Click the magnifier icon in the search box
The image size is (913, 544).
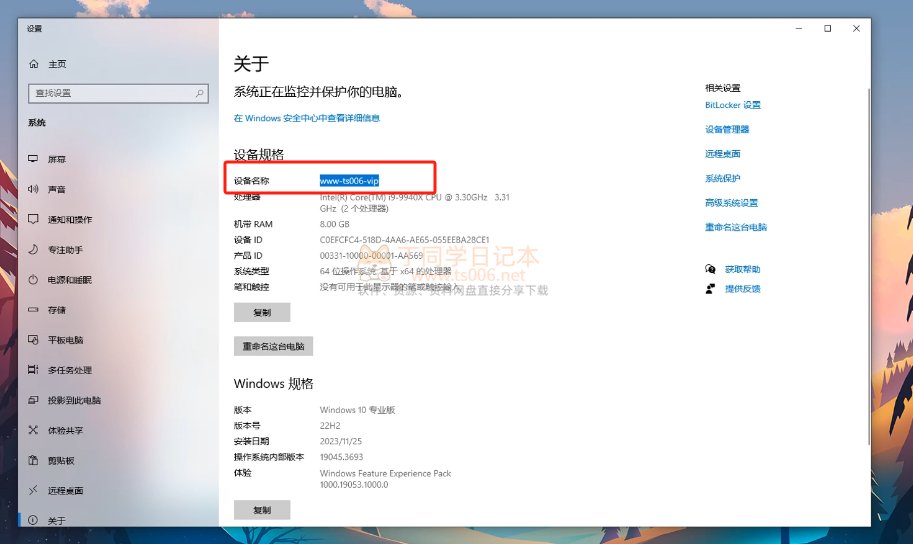(x=200, y=93)
